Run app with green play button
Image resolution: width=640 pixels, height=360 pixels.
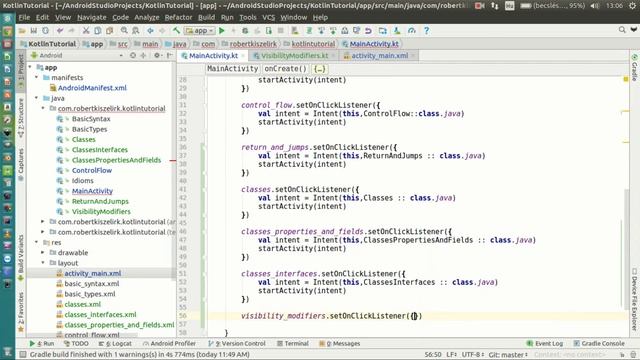tap(222, 31)
